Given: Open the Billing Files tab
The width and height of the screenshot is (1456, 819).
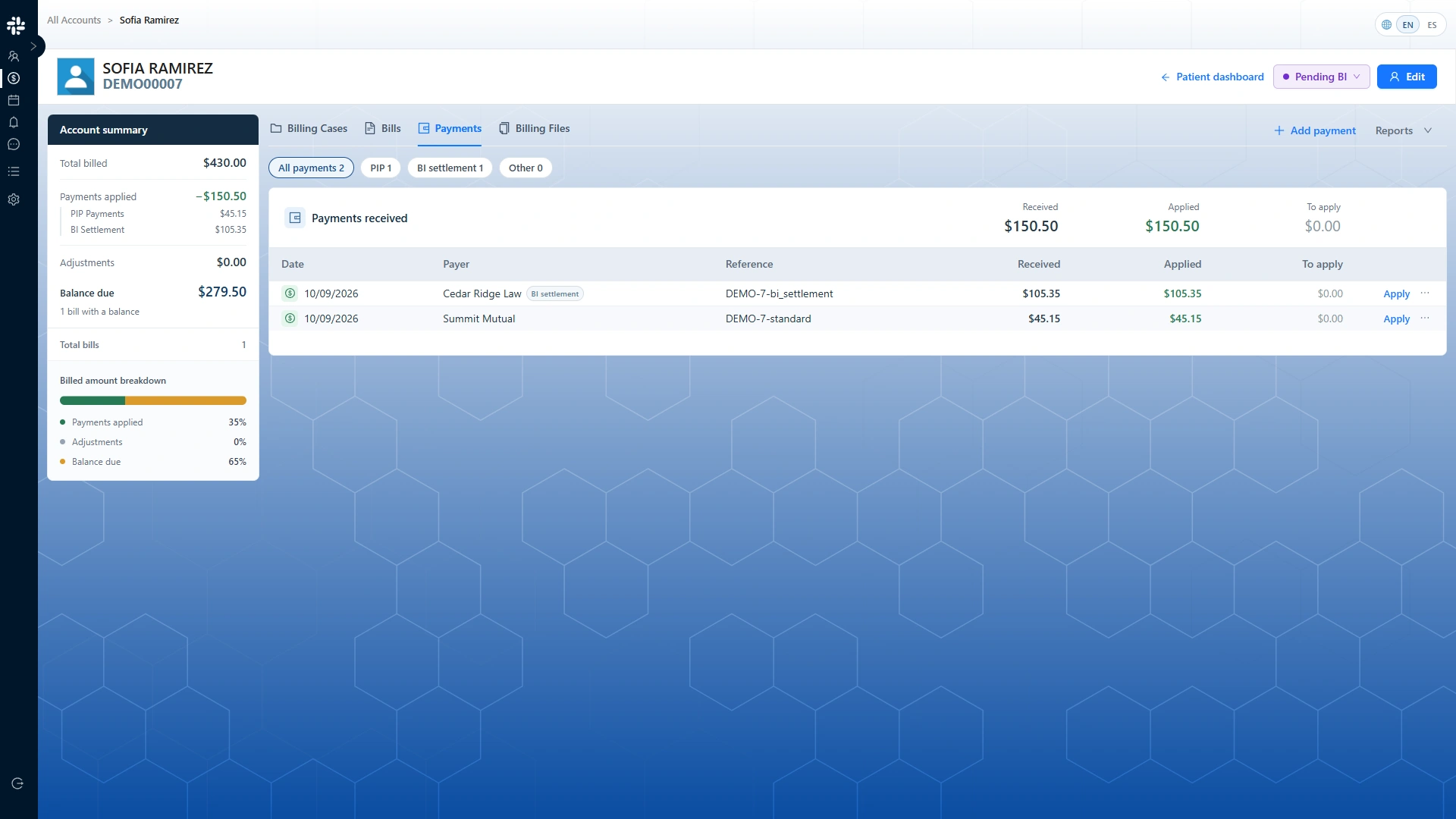Looking at the screenshot, I should coord(534,129).
